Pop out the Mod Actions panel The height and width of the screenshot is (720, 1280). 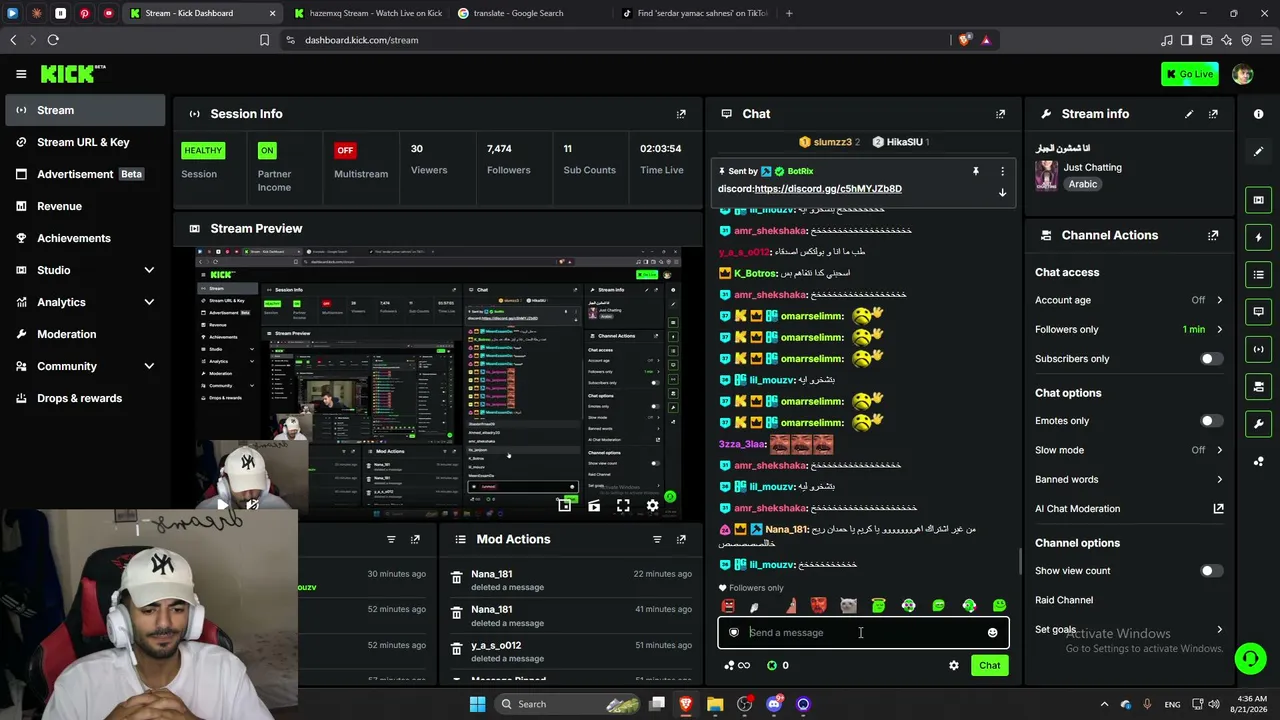[x=681, y=540]
